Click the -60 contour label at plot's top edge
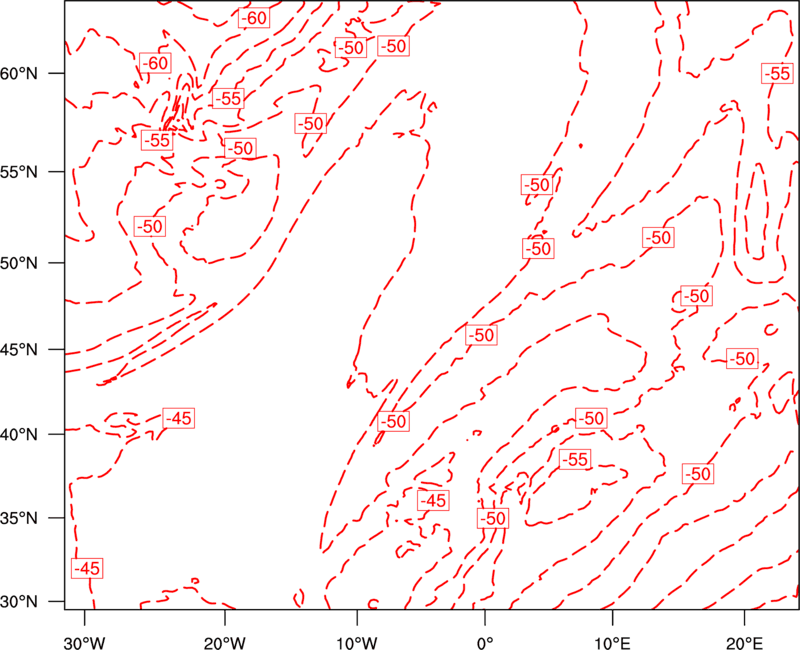The image size is (800, 650). pyautogui.click(x=254, y=18)
